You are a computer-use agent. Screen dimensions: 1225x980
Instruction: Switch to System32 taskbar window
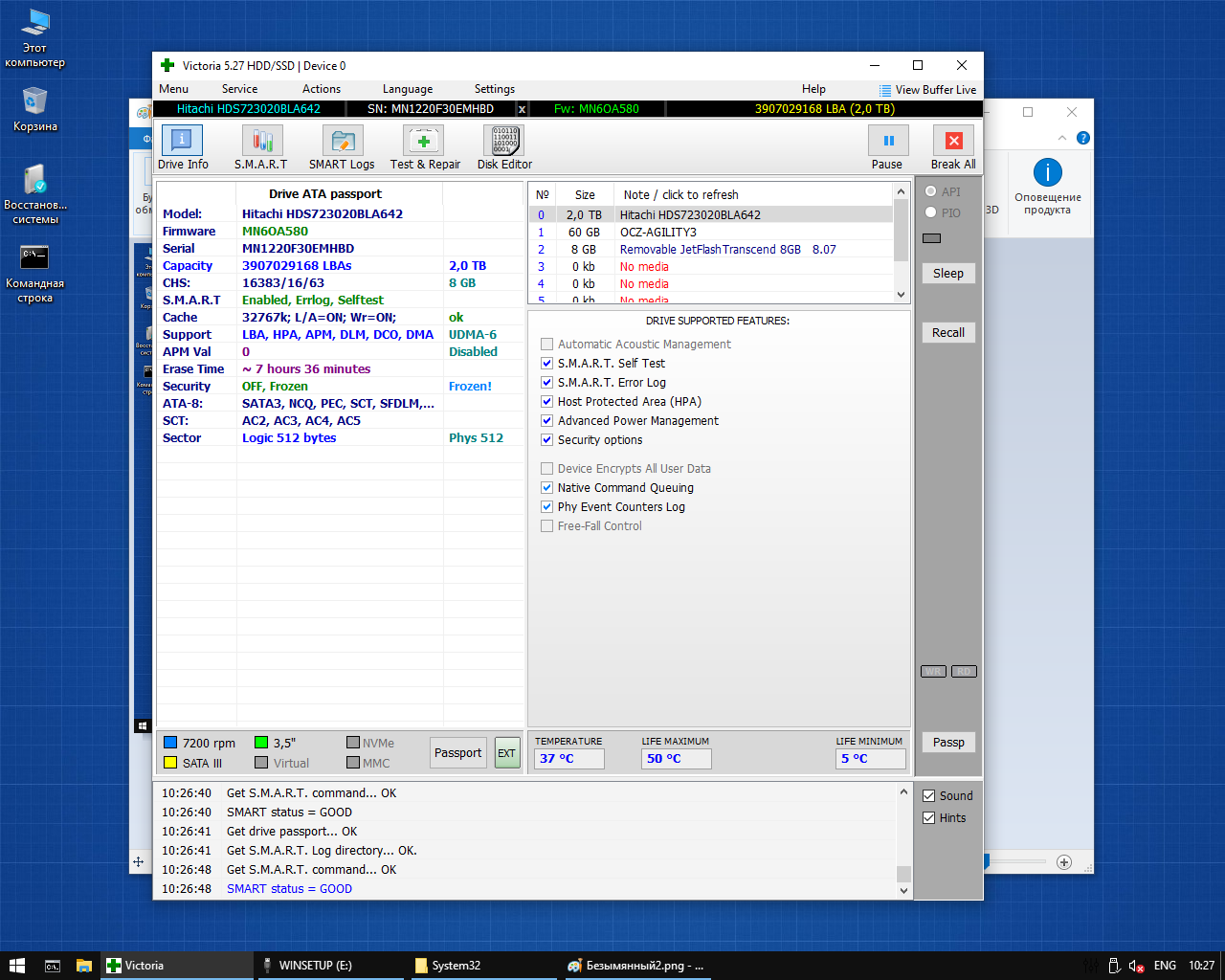point(481,966)
